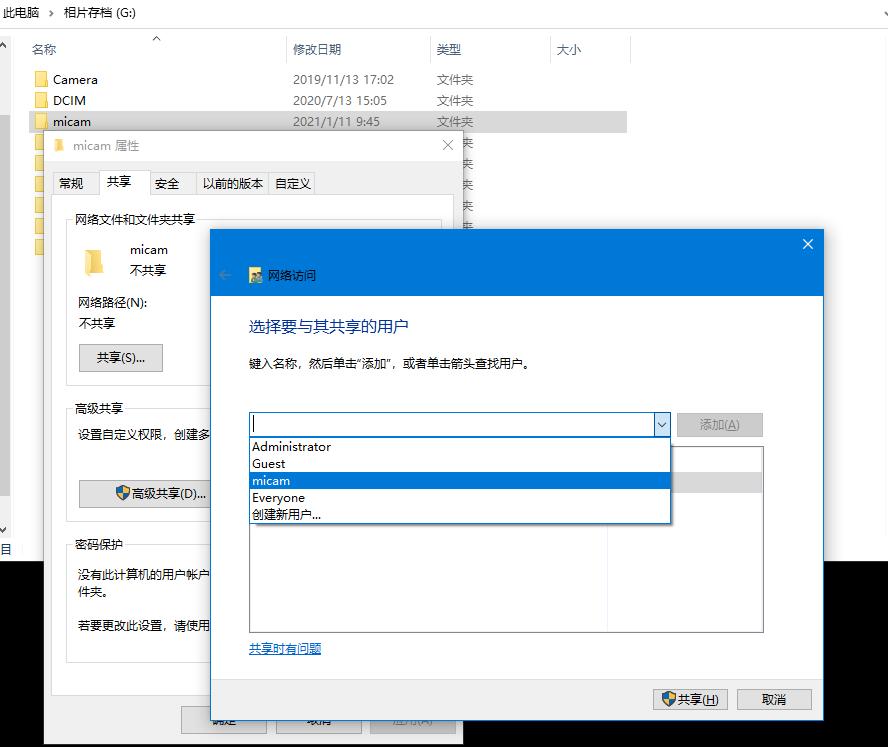Viewport: 888px width, 747px height.
Task: Click the 取消 button
Action: point(774,699)
